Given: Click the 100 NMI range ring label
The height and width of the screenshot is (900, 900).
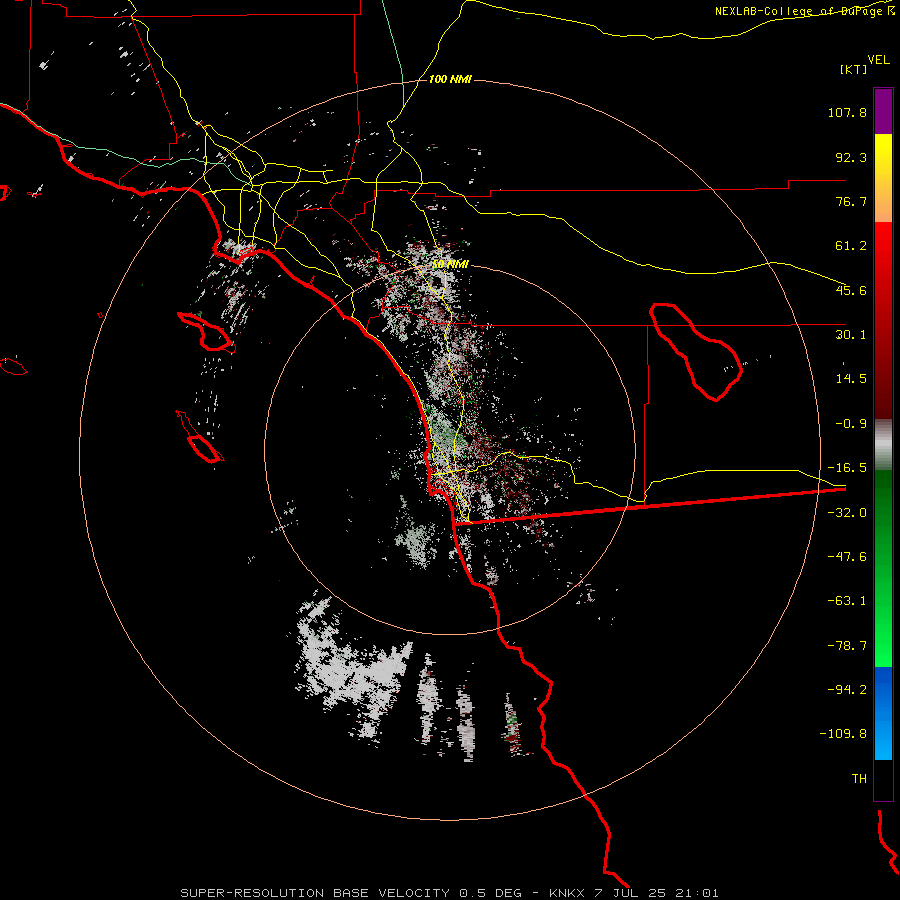Looking at the screenshot, I should coord(450,79).
